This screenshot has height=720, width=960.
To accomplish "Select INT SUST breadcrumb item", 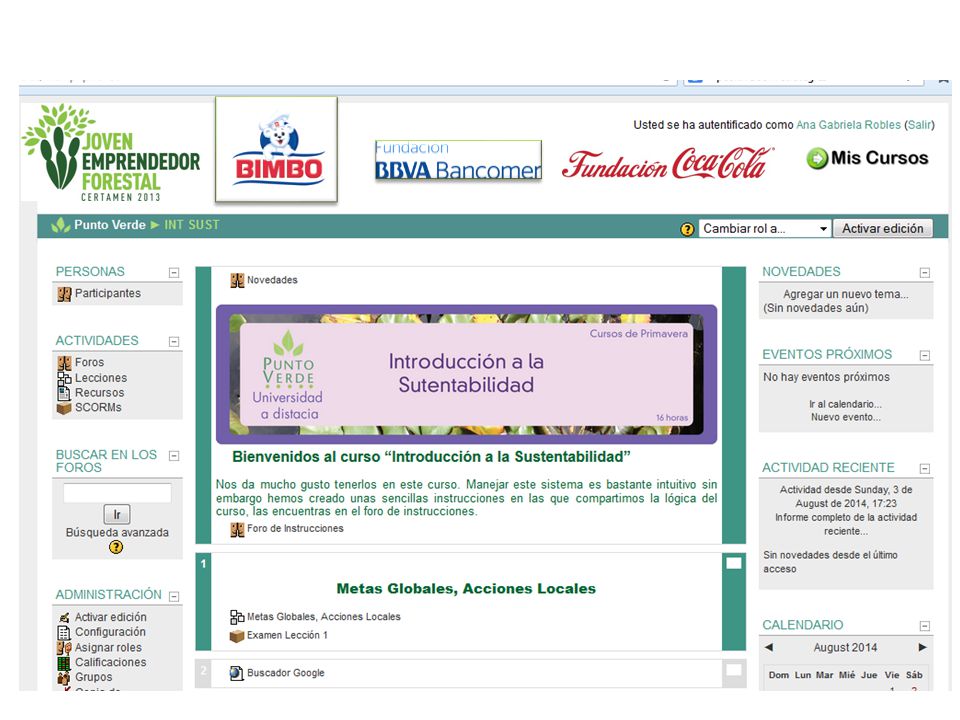I will (192, 225).
